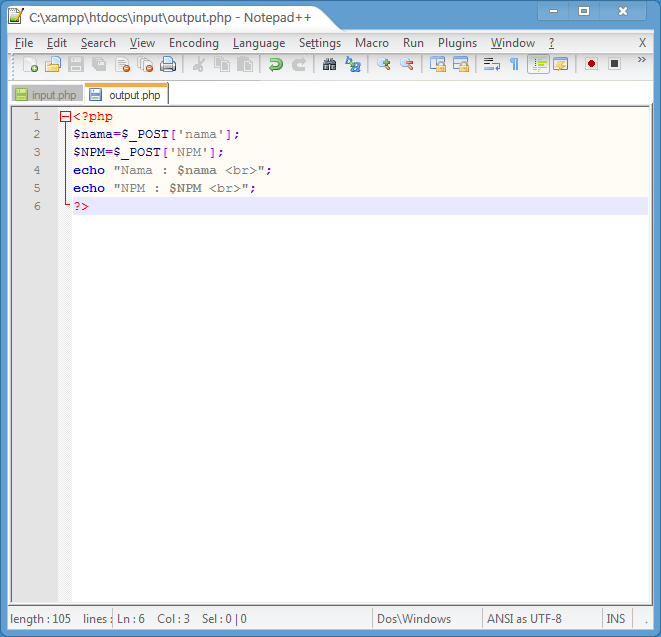Viewport: 661px width, 637px height.
Task: Open the Window menu
Action: [513, 43]
